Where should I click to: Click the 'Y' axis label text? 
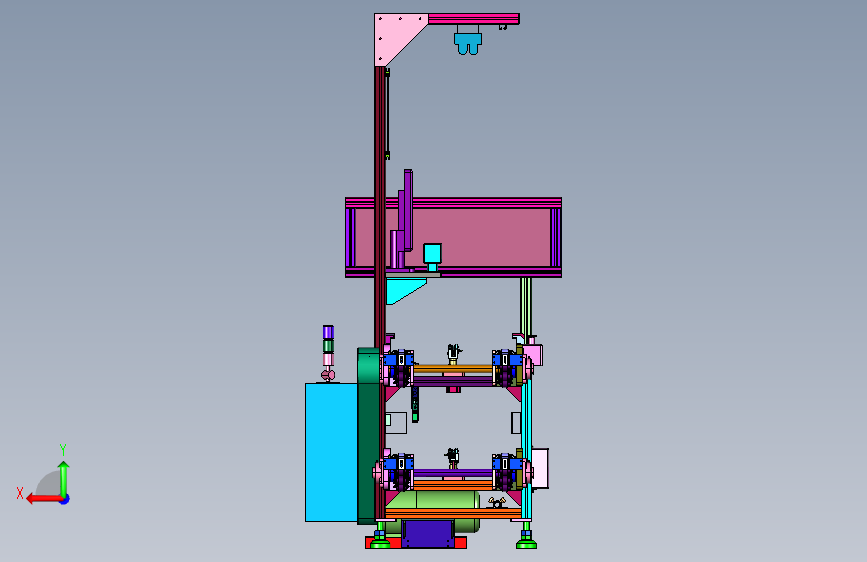click(x=63, y=449)
